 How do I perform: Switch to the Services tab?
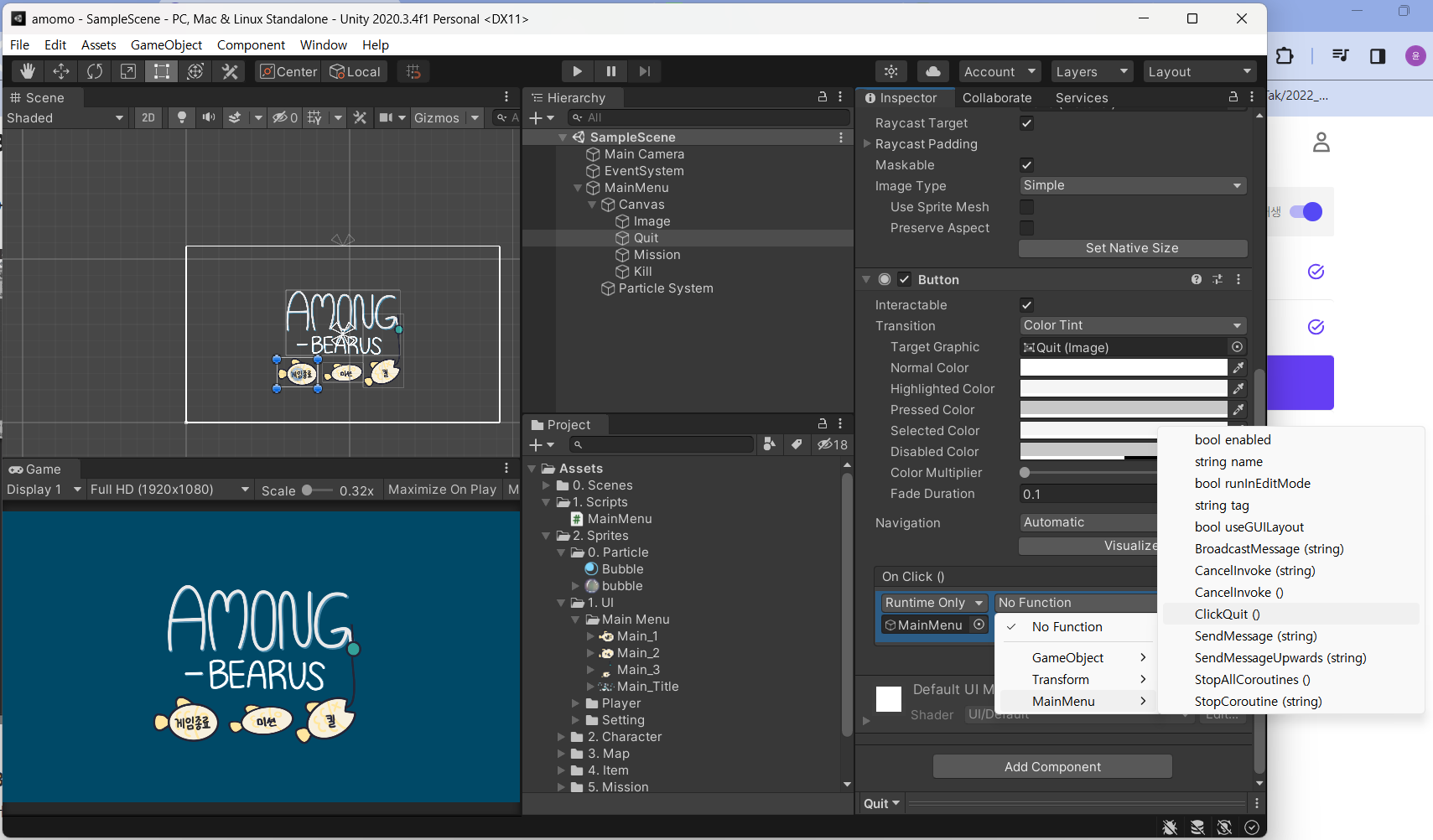(1082, 97)
